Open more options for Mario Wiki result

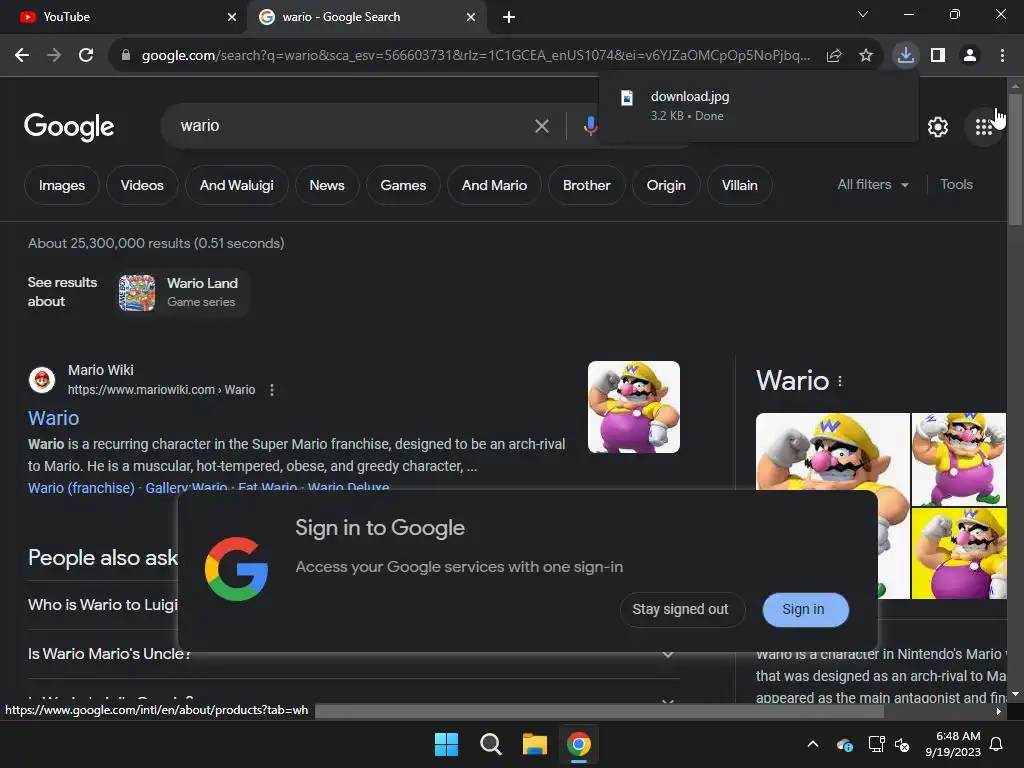272,390
